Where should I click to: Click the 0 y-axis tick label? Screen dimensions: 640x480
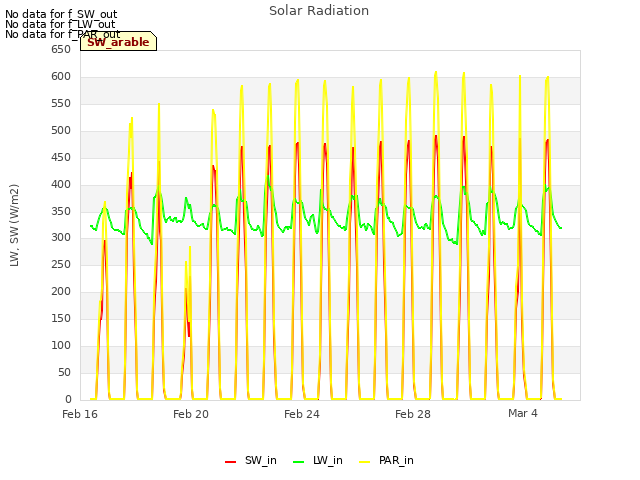point(68,399)
